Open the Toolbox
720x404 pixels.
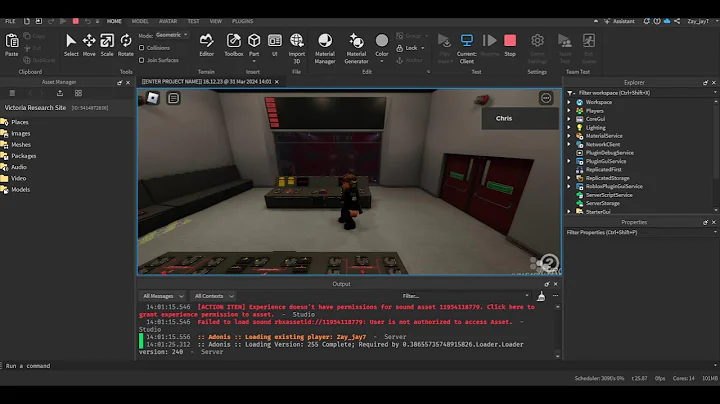tap(234, 45)
